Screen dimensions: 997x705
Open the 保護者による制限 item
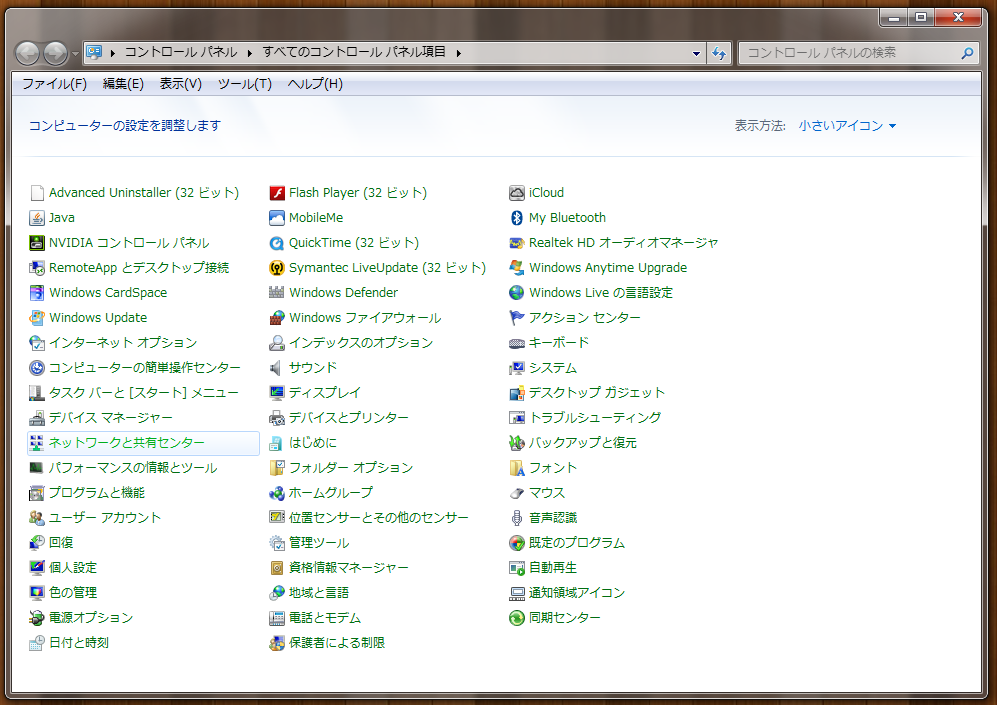pyautogui.click(x=337, y=643)
